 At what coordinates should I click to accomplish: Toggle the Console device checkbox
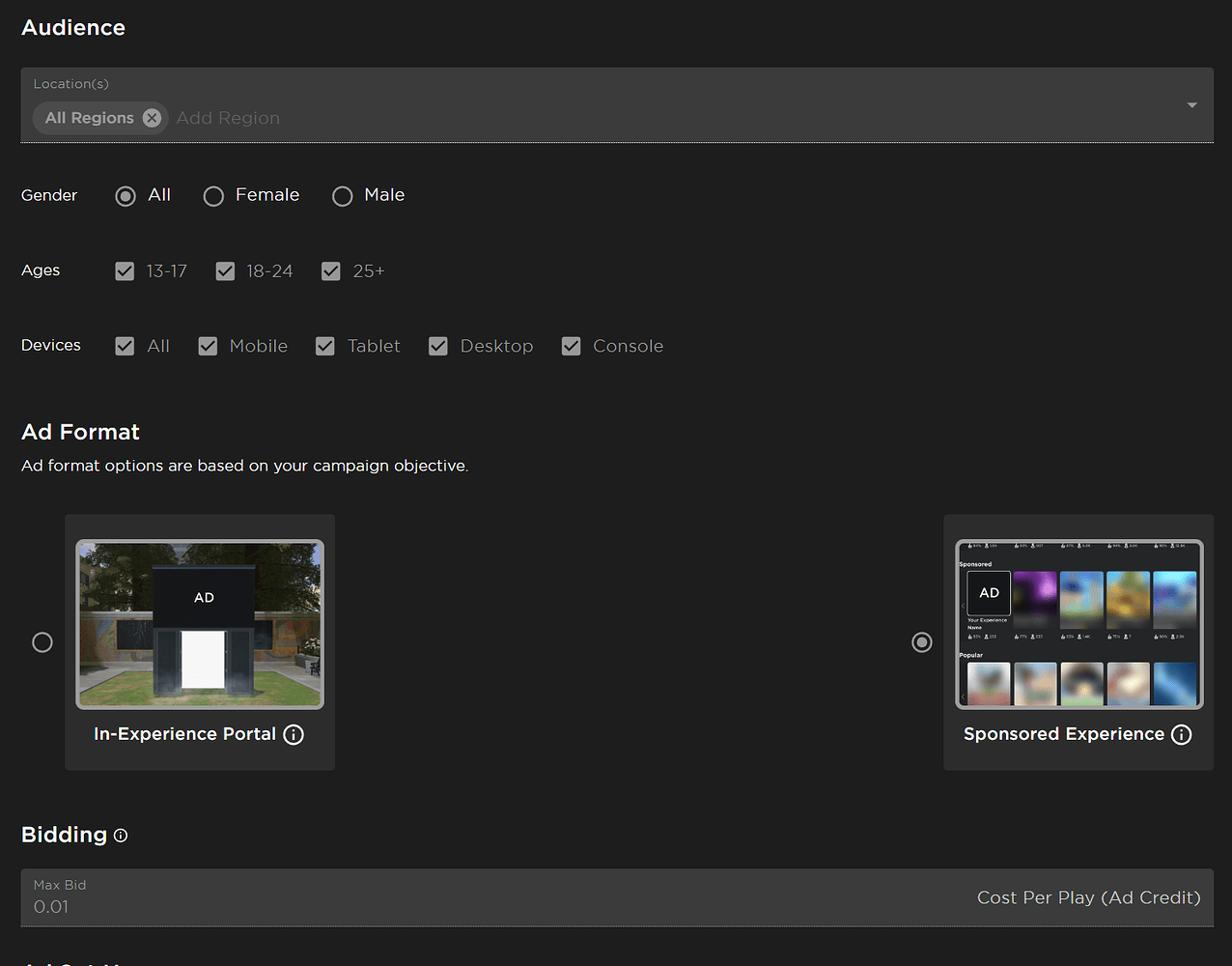(572, 346)
